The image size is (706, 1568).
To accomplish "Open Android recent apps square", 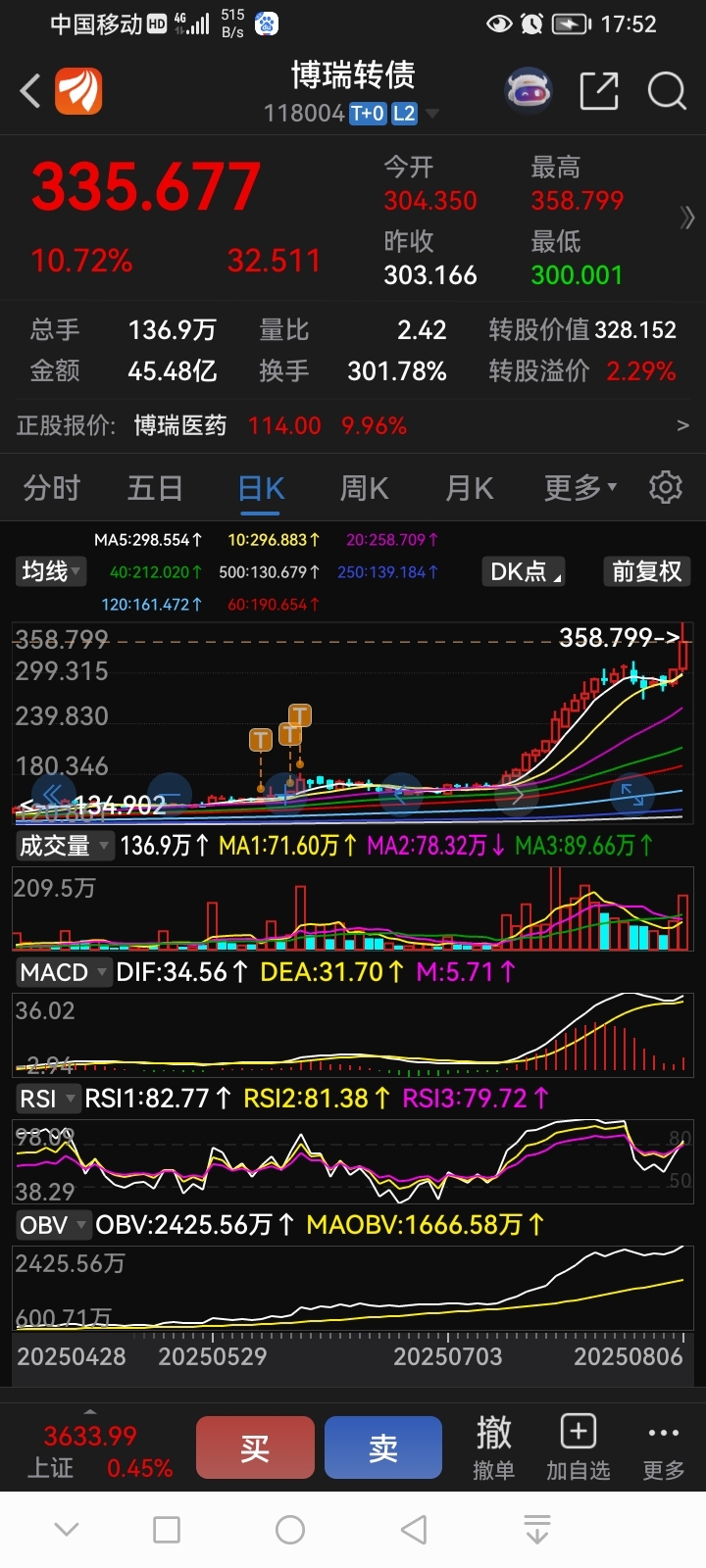I will pyautogui.click(x=167, y=1530).
